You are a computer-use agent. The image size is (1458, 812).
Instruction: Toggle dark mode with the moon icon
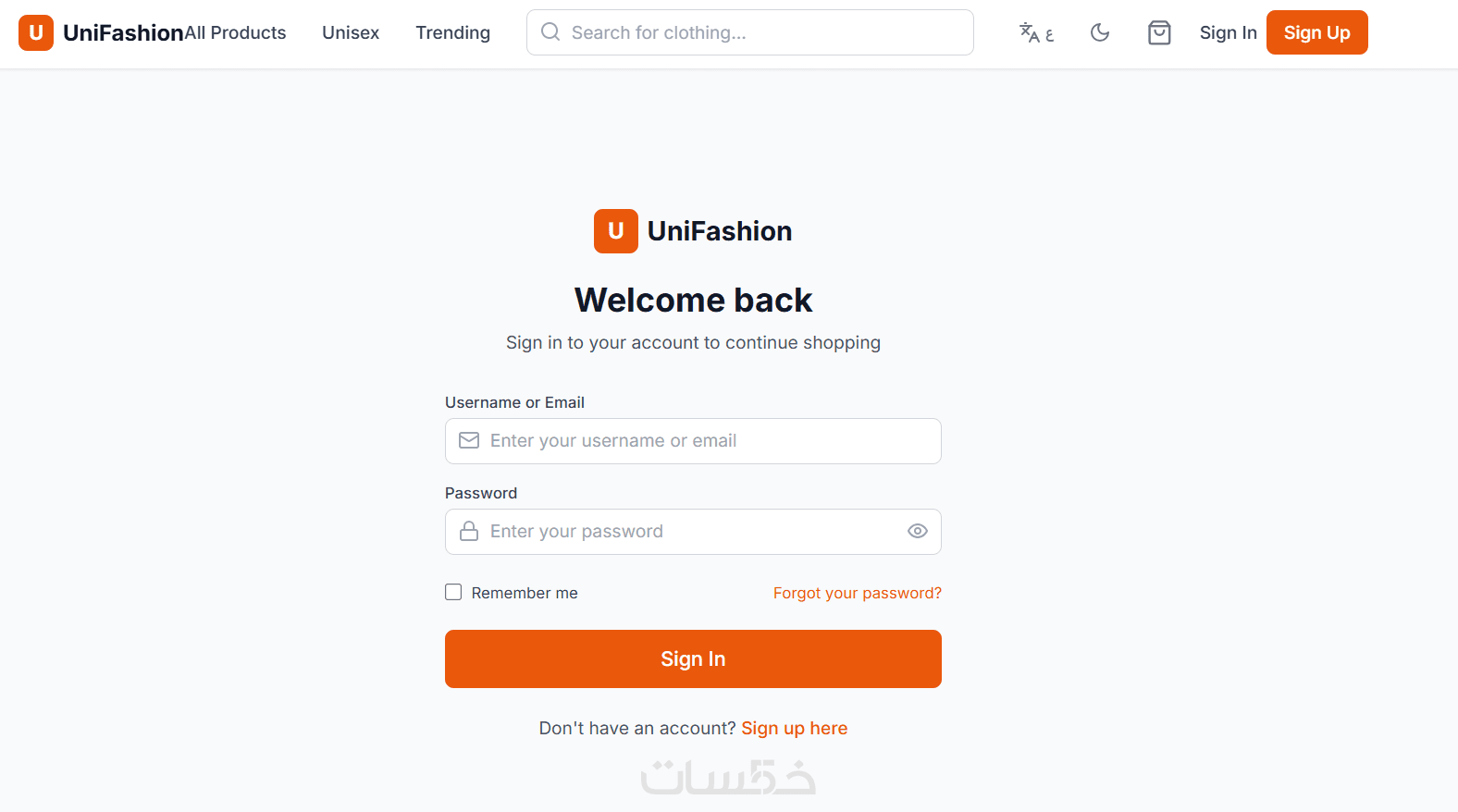[1100, 33]
